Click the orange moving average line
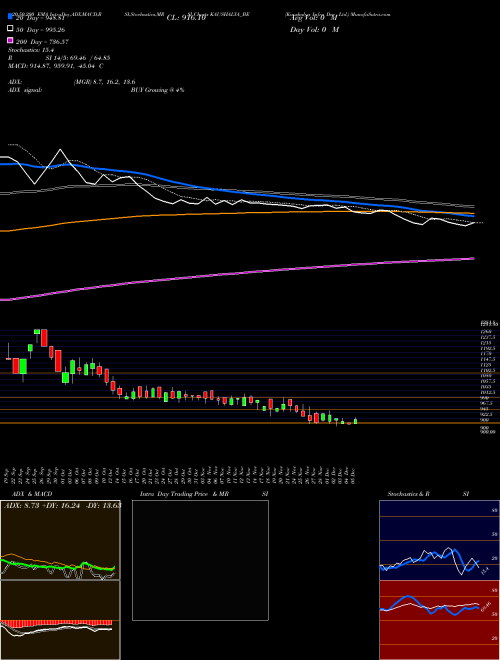The width and height of the screenshot is (500, 660). 237,214
